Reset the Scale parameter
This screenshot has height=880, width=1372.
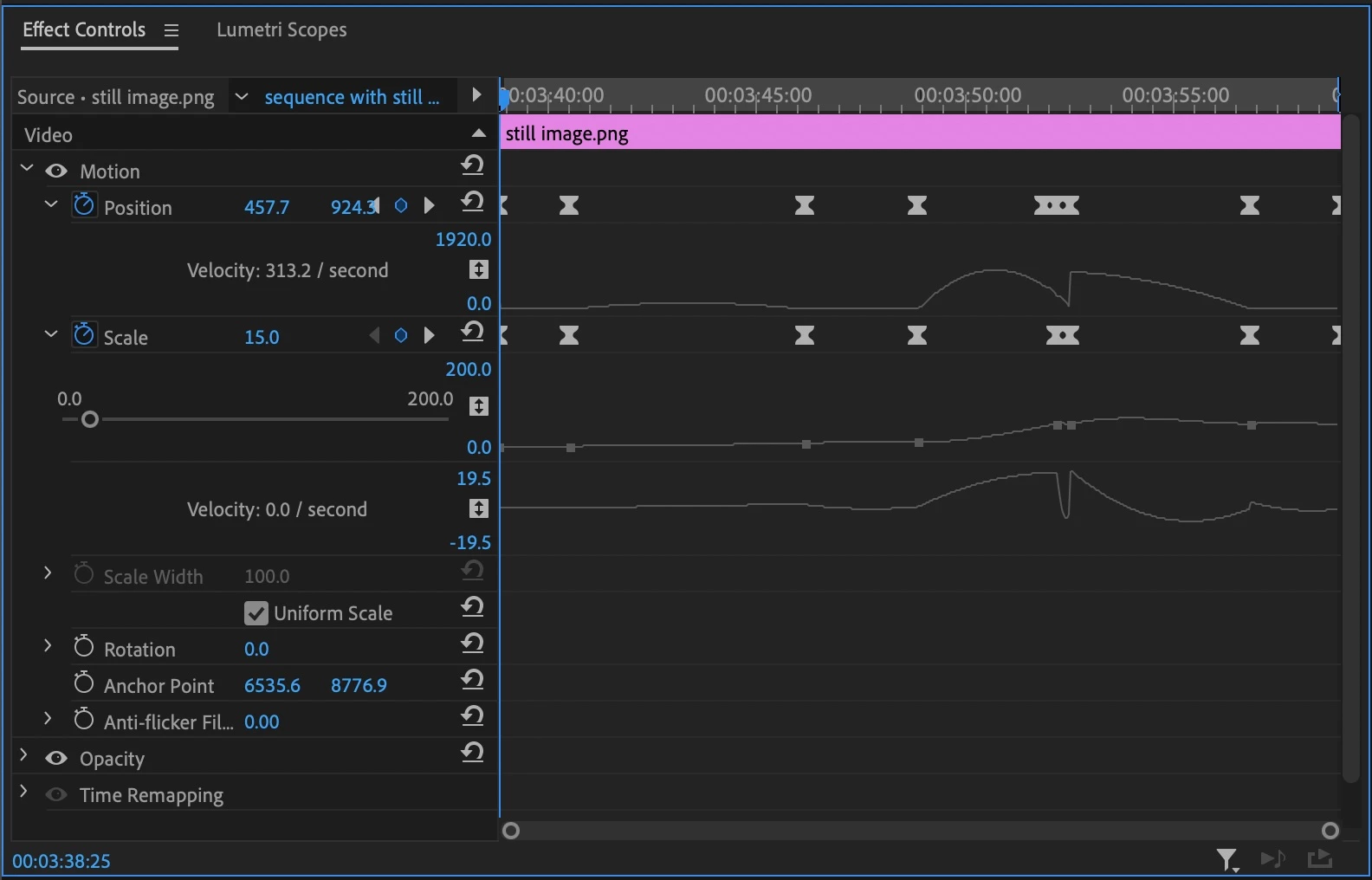click(473, 331)
